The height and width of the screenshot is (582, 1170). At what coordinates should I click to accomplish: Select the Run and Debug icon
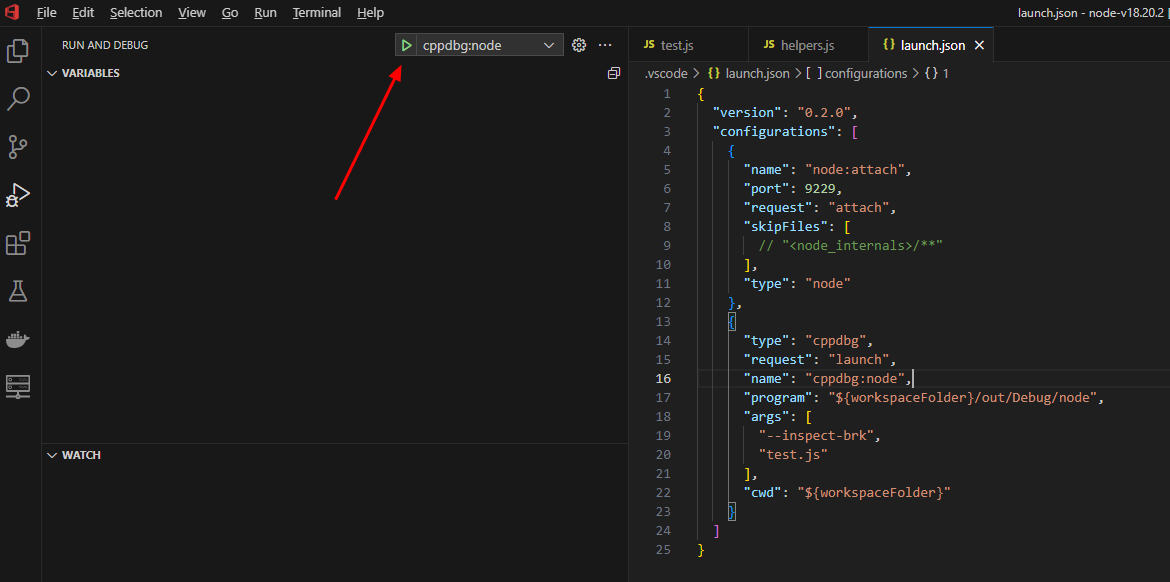coord(18,195)
